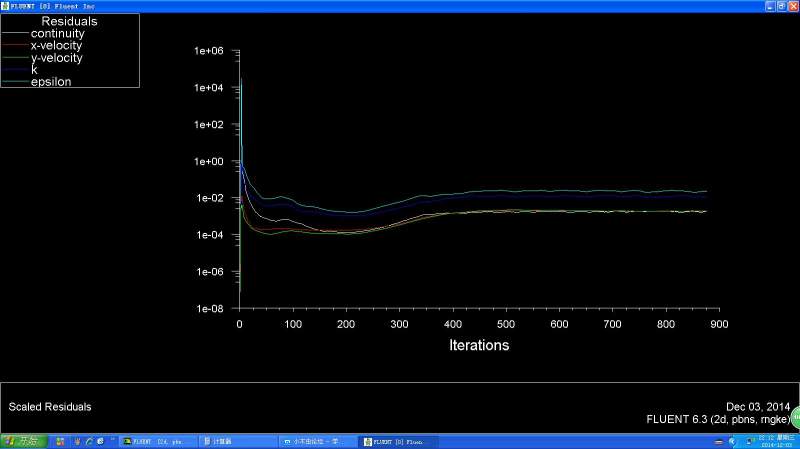Image resolution: width=800 pixels, height=449 pixels.
Task: Click the epsilon legend entry
Action: 51,81
